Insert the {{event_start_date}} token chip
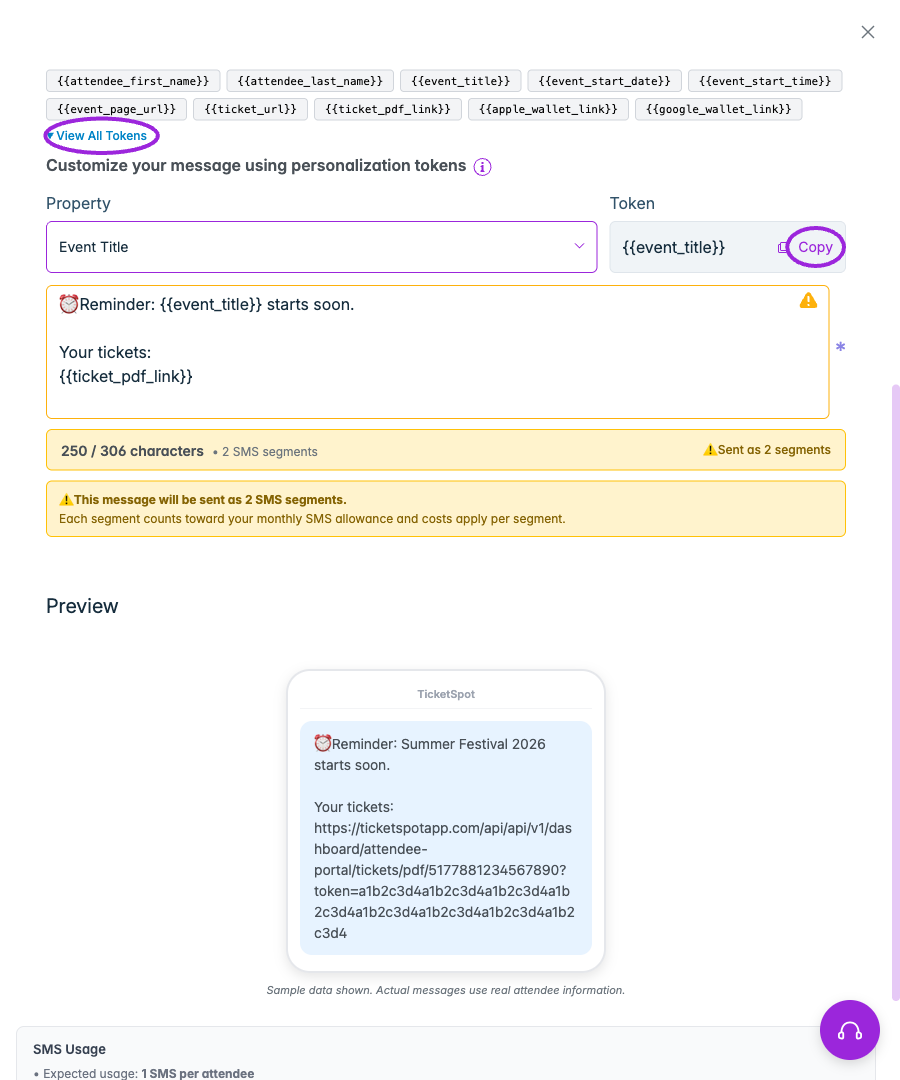 point(604,81)
